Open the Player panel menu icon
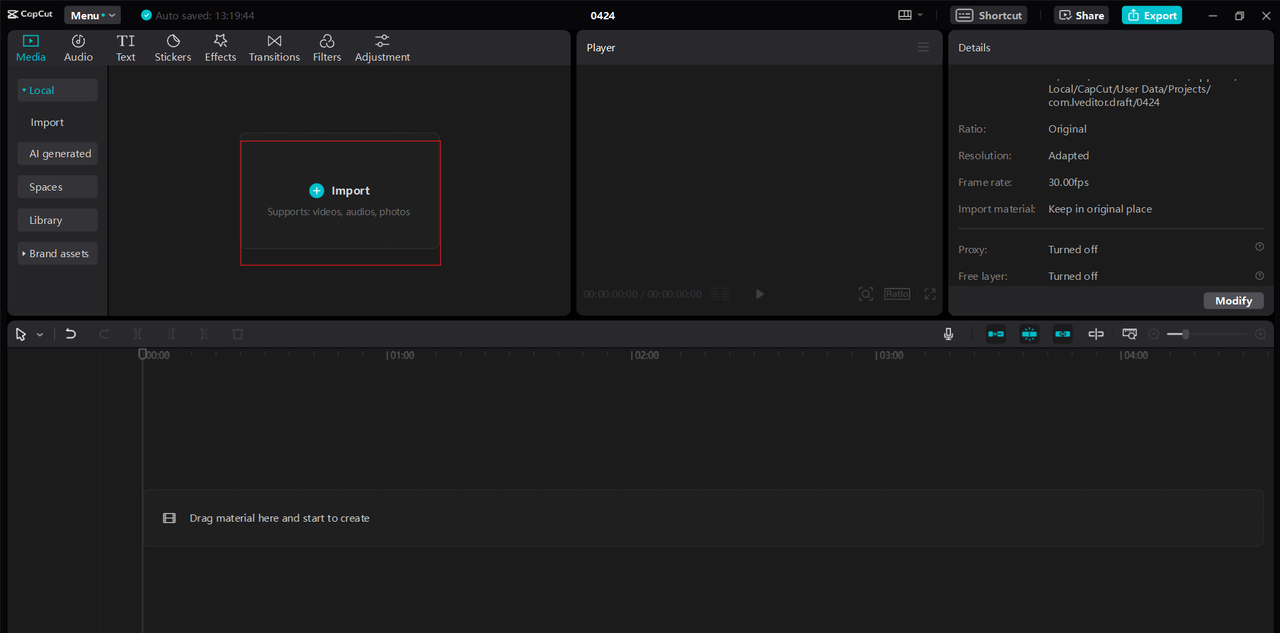Viewport: 1280px width, 633px height. 923,47
